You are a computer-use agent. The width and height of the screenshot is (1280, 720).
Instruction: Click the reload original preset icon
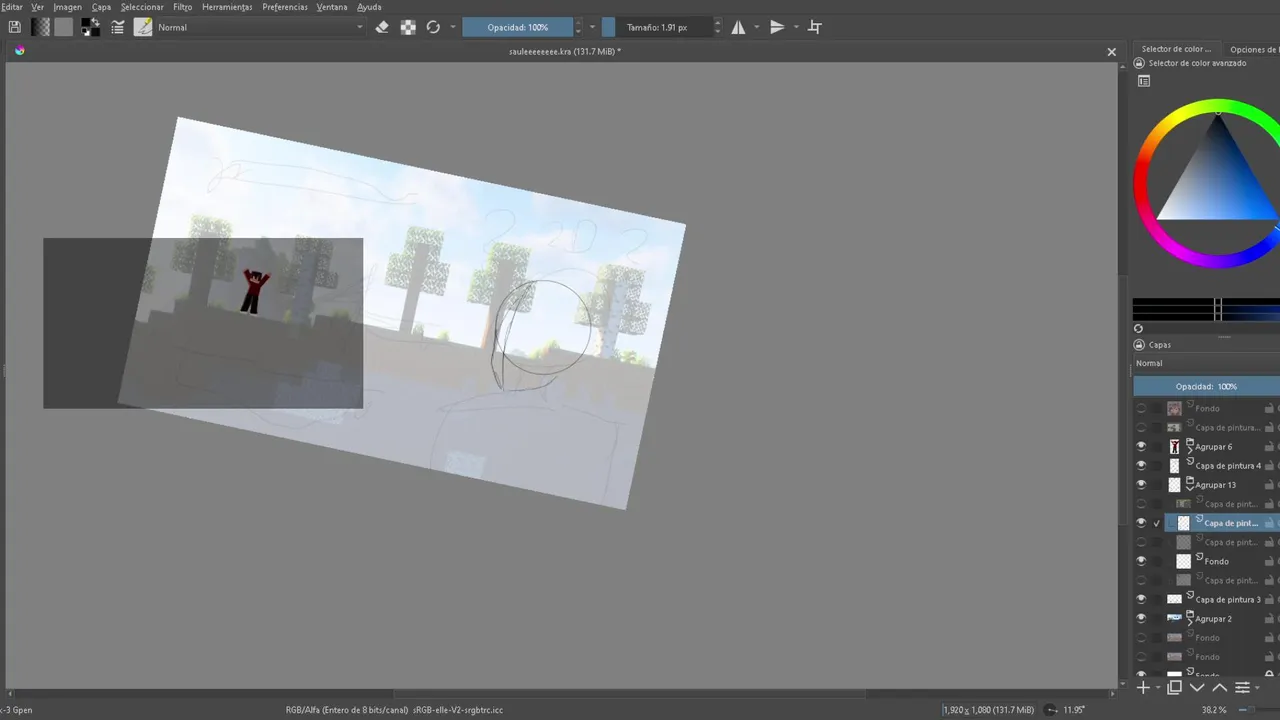click(433, 27)
